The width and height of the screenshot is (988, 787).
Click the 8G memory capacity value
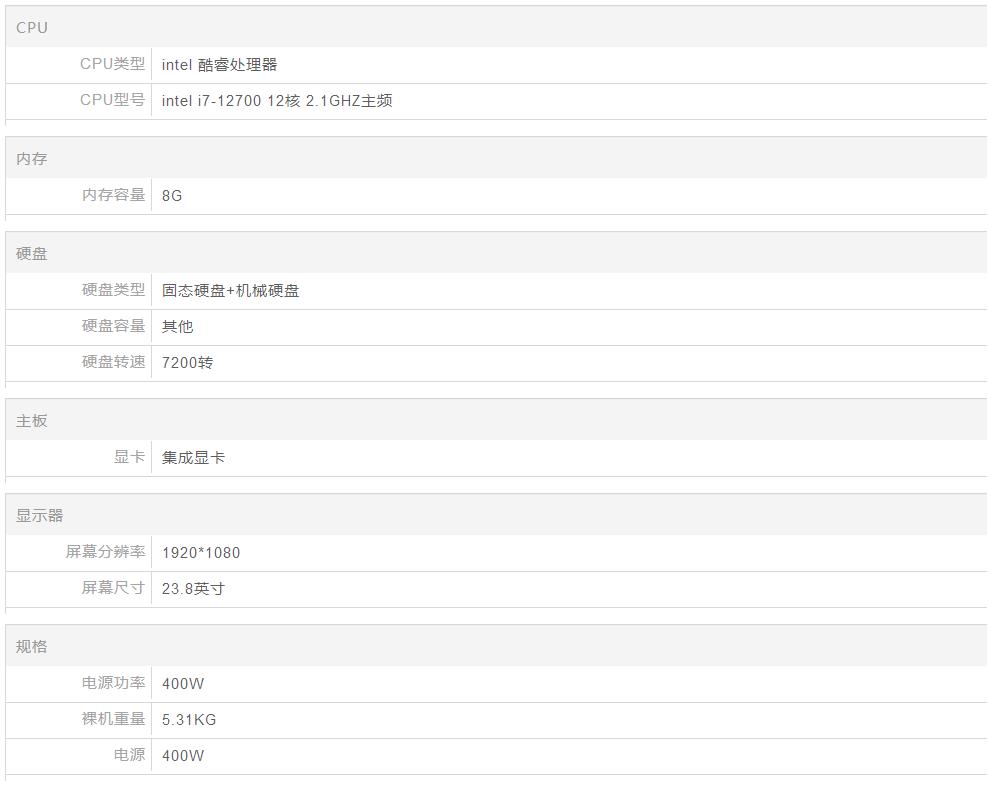tap(172, 196)
